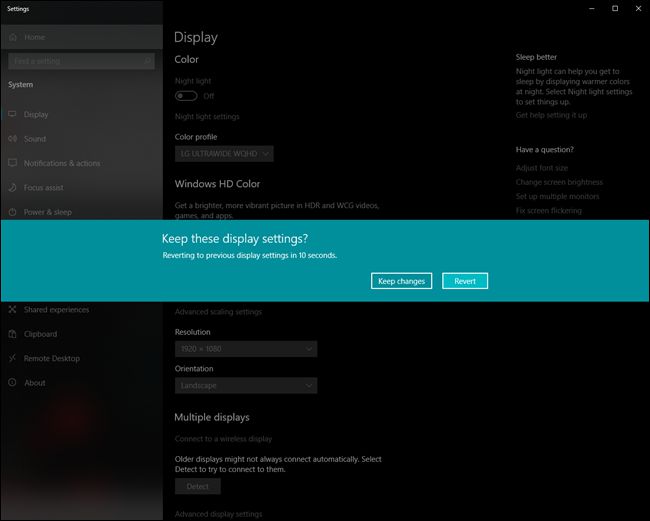The image size is (650, 521).
Task: Click the About info icon
Action: pos(12,382)
